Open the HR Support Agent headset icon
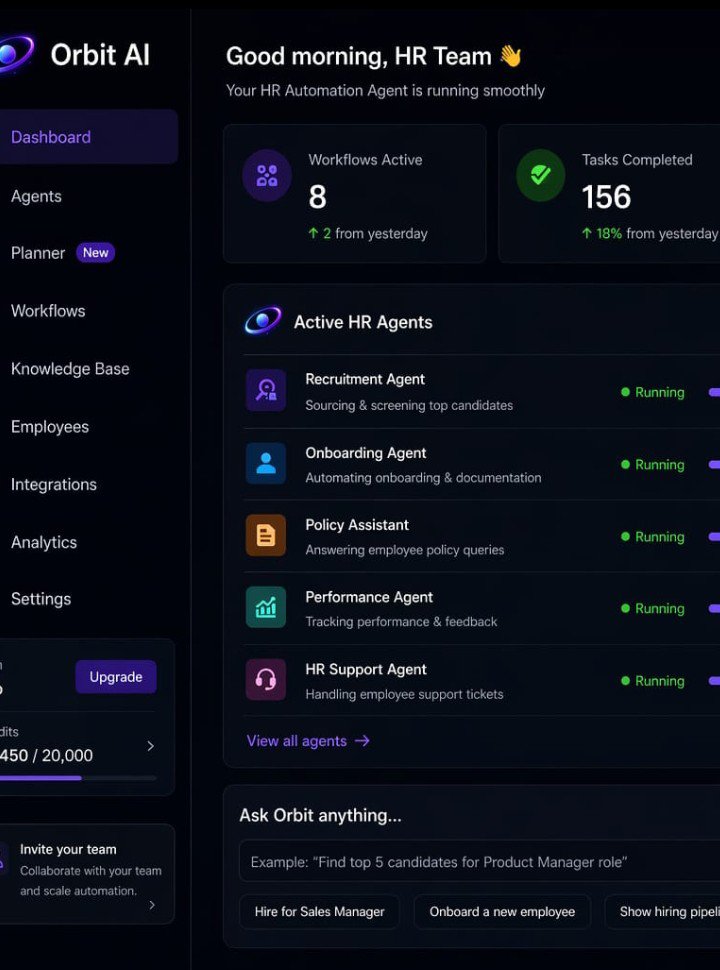Viewport: 720px width, 970px height. (x=266, y=679)
